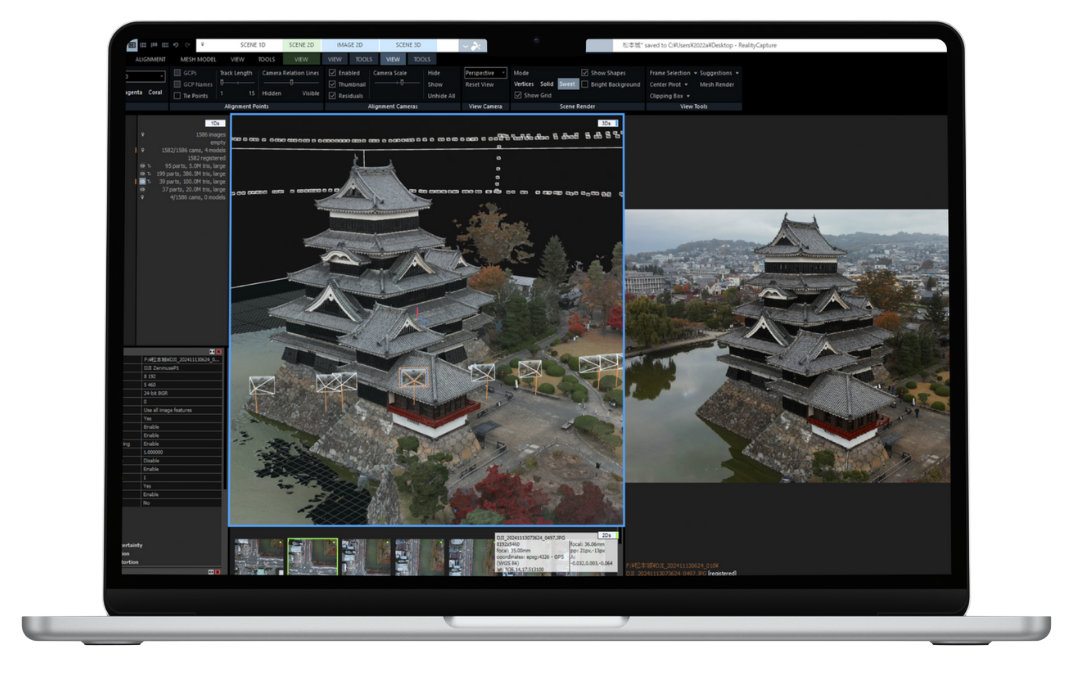Enable the Tie Points checkbox
Image resolution: width=1072 pixels, height=677 pixels.
177,96
